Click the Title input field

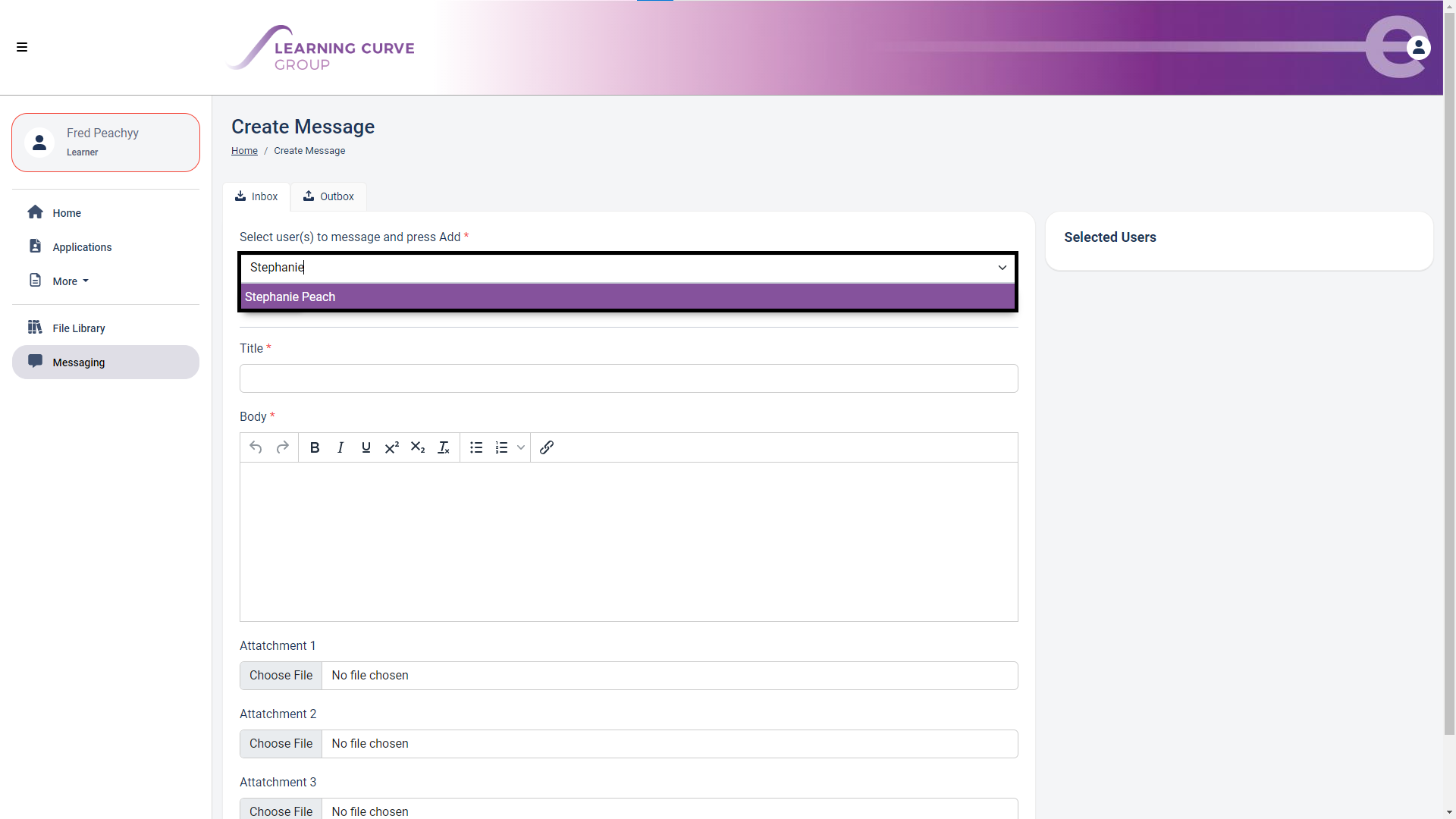point(629,378)
